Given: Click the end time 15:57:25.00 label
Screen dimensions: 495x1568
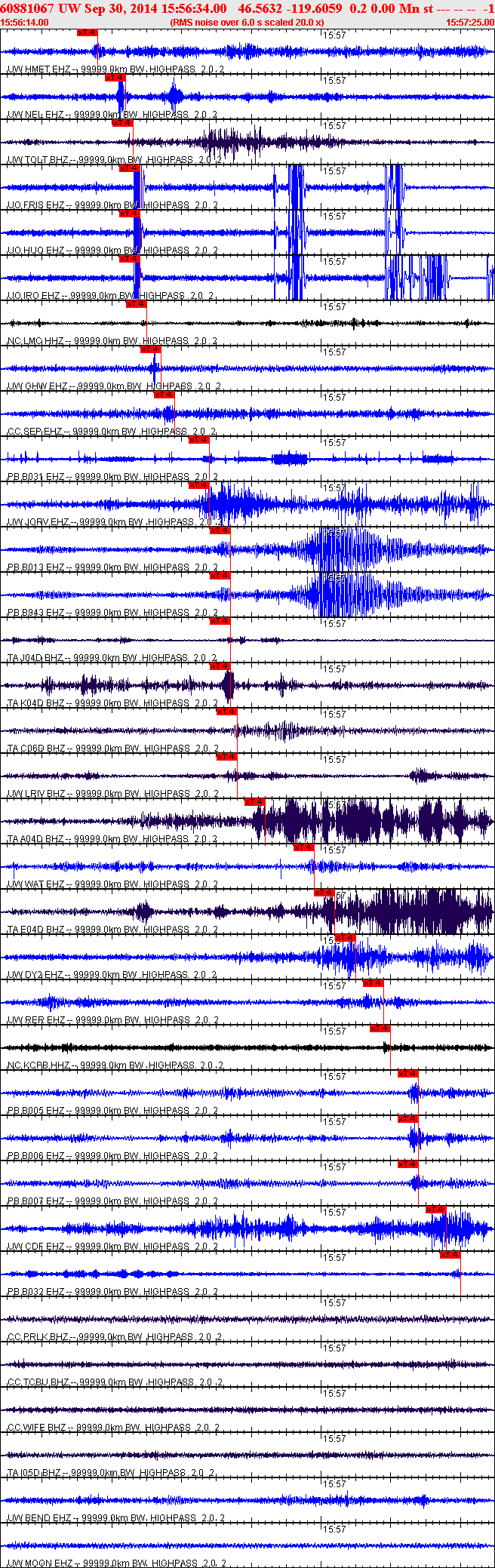Looking at the screenshot, I should 470,23.
